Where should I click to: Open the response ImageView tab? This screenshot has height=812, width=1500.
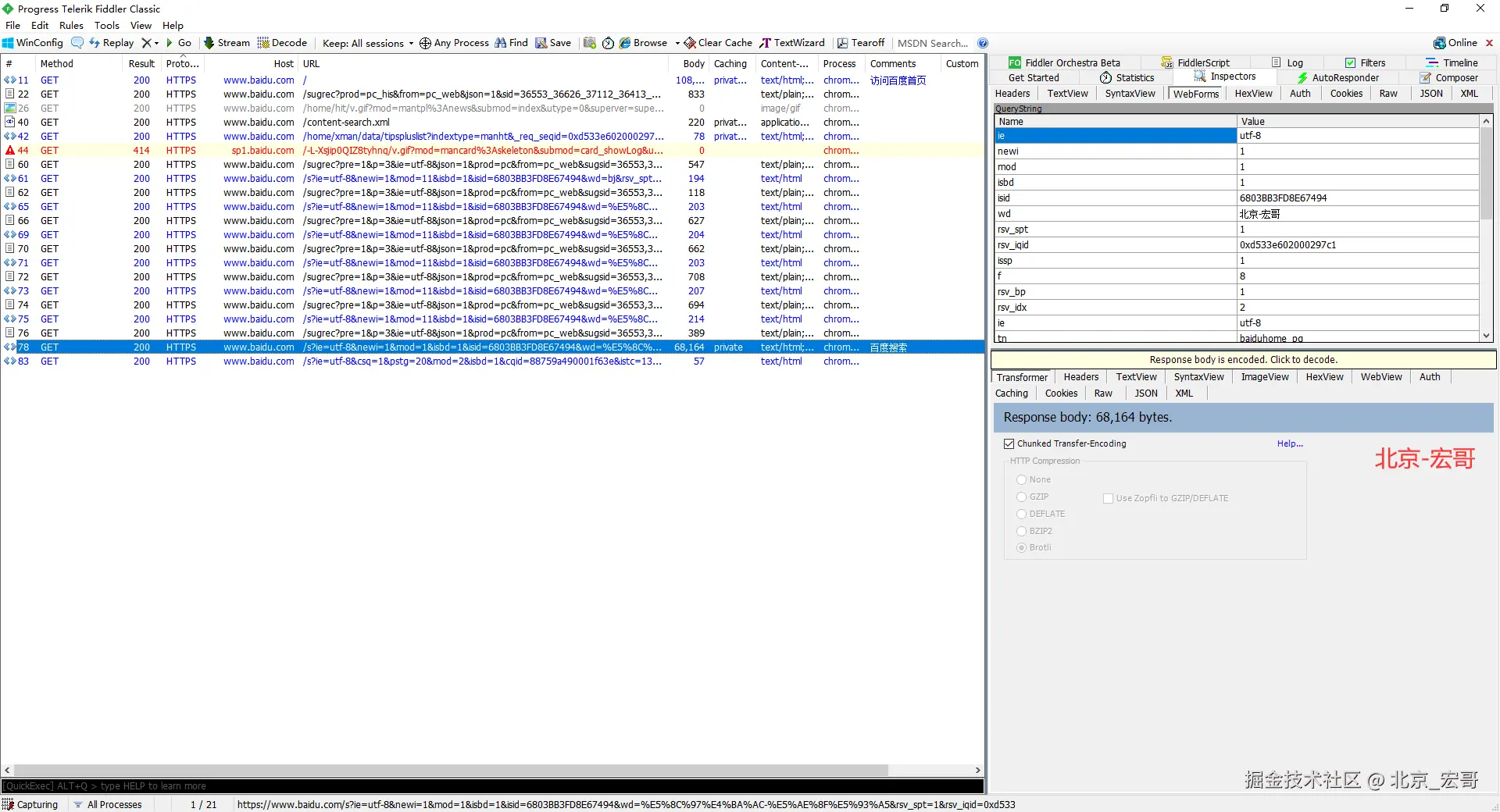pyautogui.click(x=1265, y=376)
